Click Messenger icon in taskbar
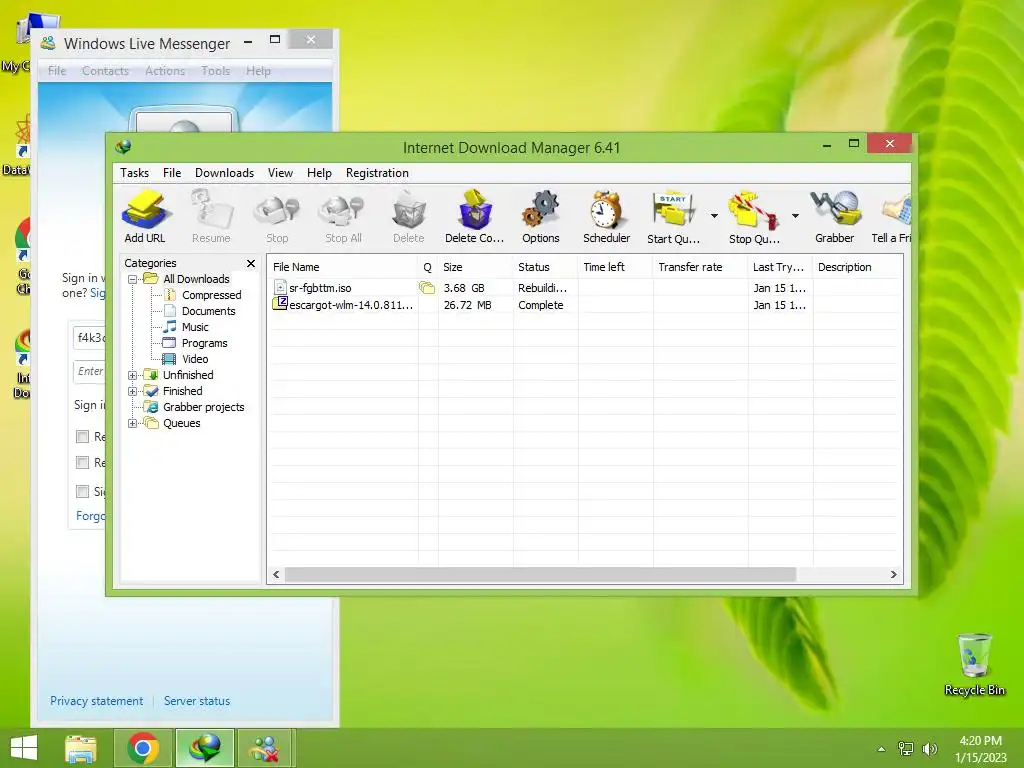Viewport: 1024px width, 768px height. coord(265,748)
